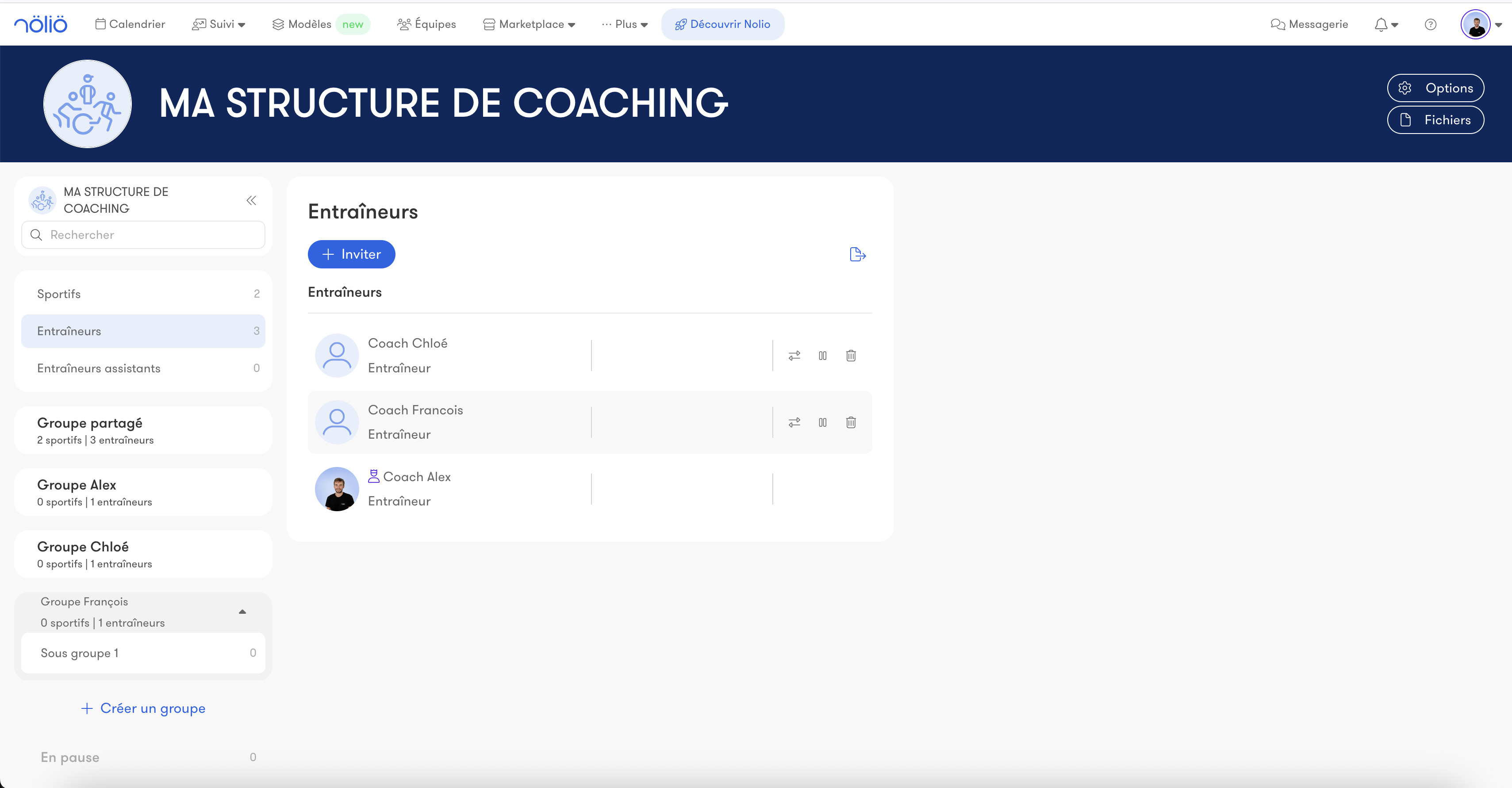Swap Coach Francois using the transfer arrows
The height and width of the screenshot is (788, 1512).
[794, 422]
